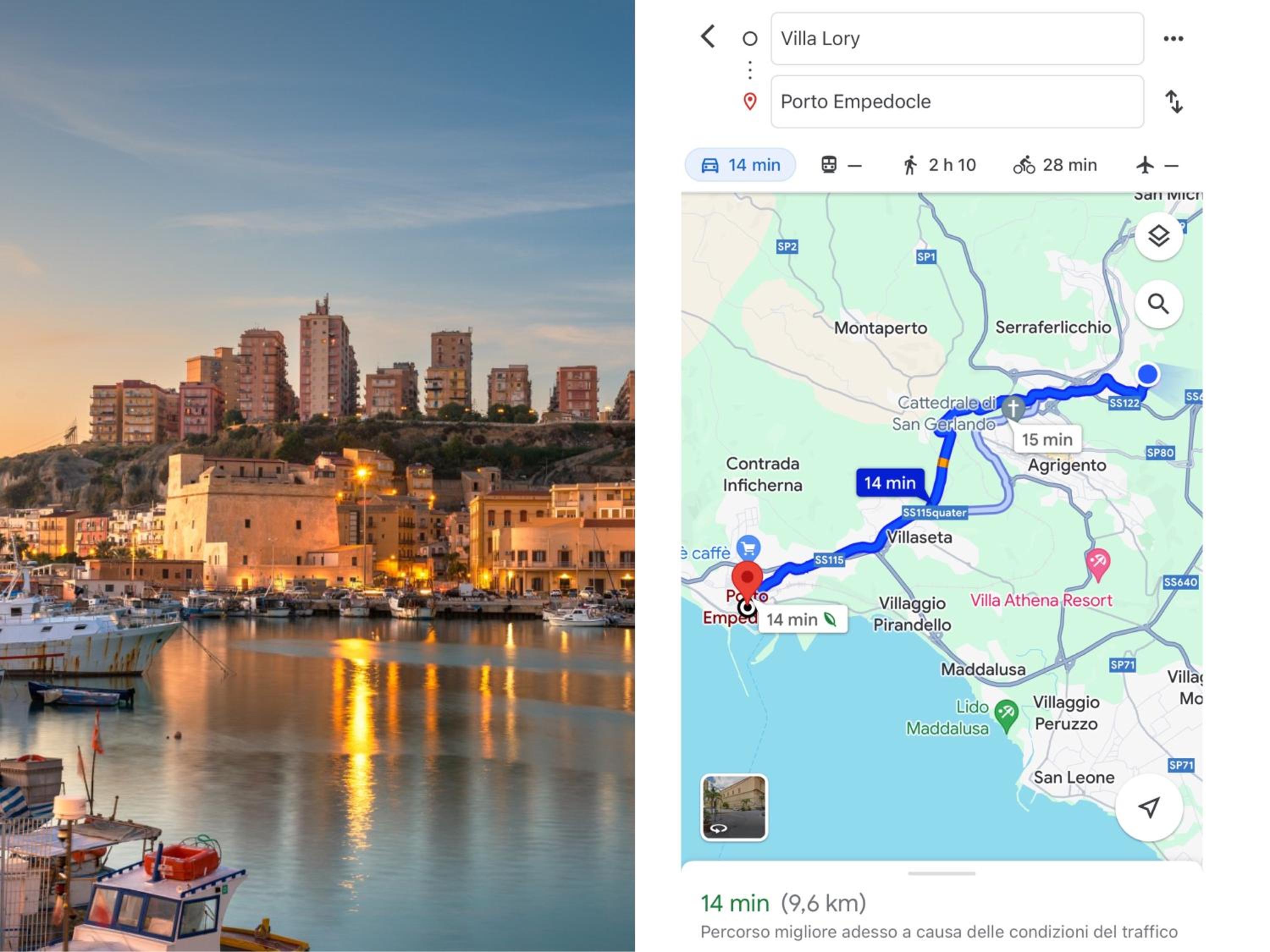Tap the shopping cart marker near caffè

tap(748, 549)
